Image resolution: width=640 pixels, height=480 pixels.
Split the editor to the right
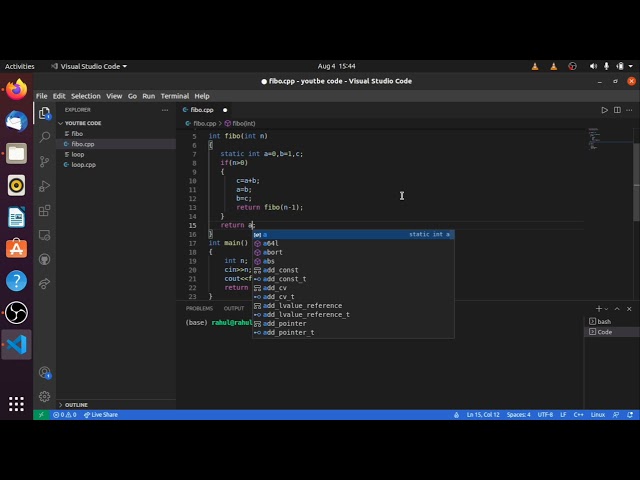(x=617, y=110)
